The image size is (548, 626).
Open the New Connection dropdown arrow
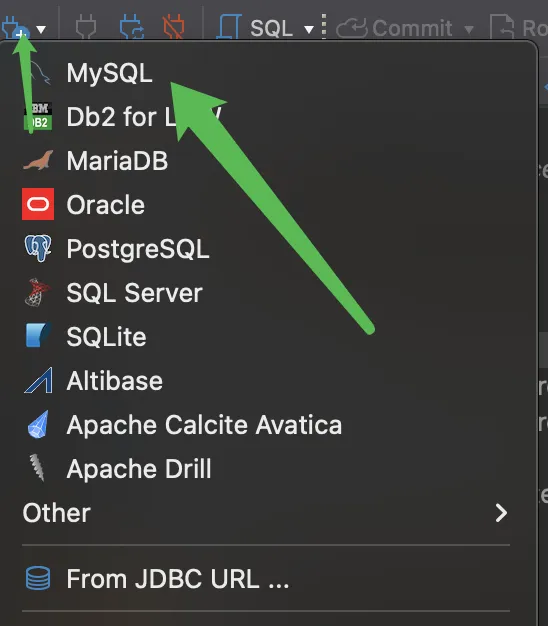point(41,29)
